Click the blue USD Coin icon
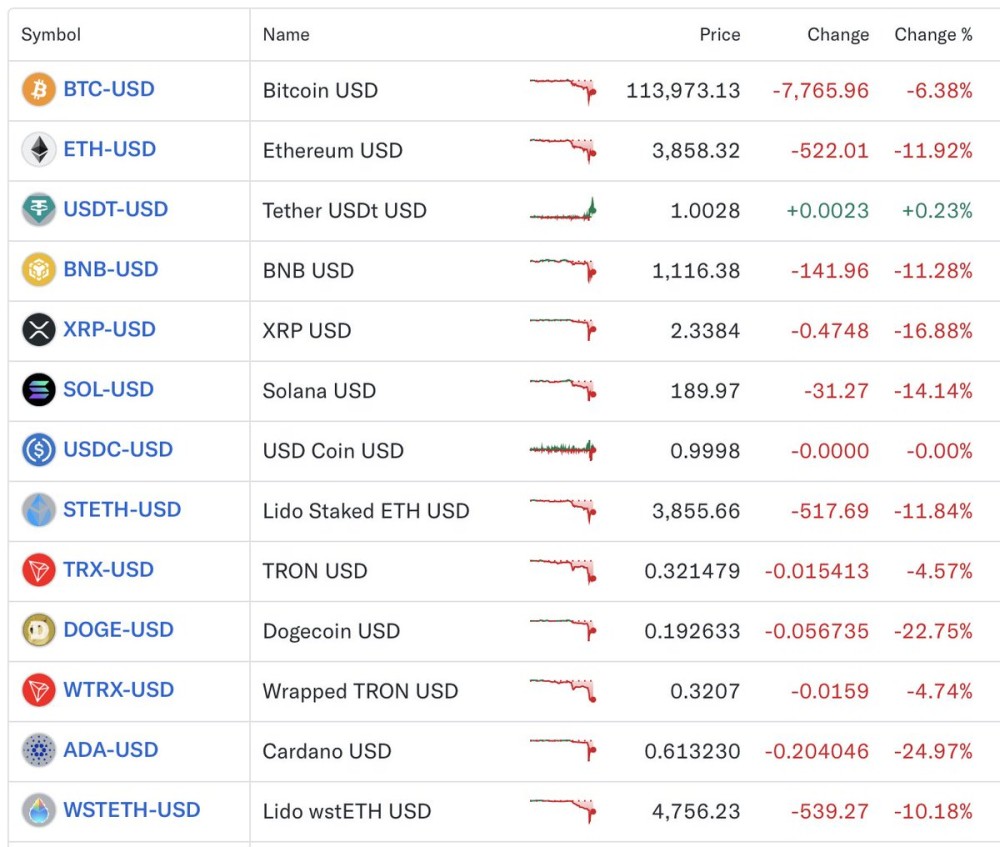The height and width of the screenshot is (847, 1000). [39, 450]
